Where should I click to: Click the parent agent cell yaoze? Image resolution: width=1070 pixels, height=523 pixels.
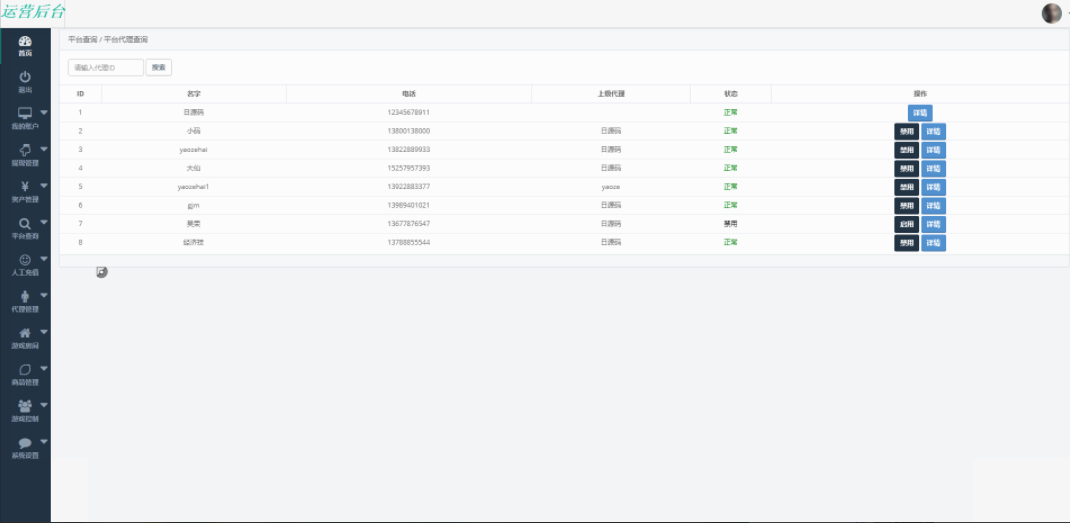coord(611,186)
